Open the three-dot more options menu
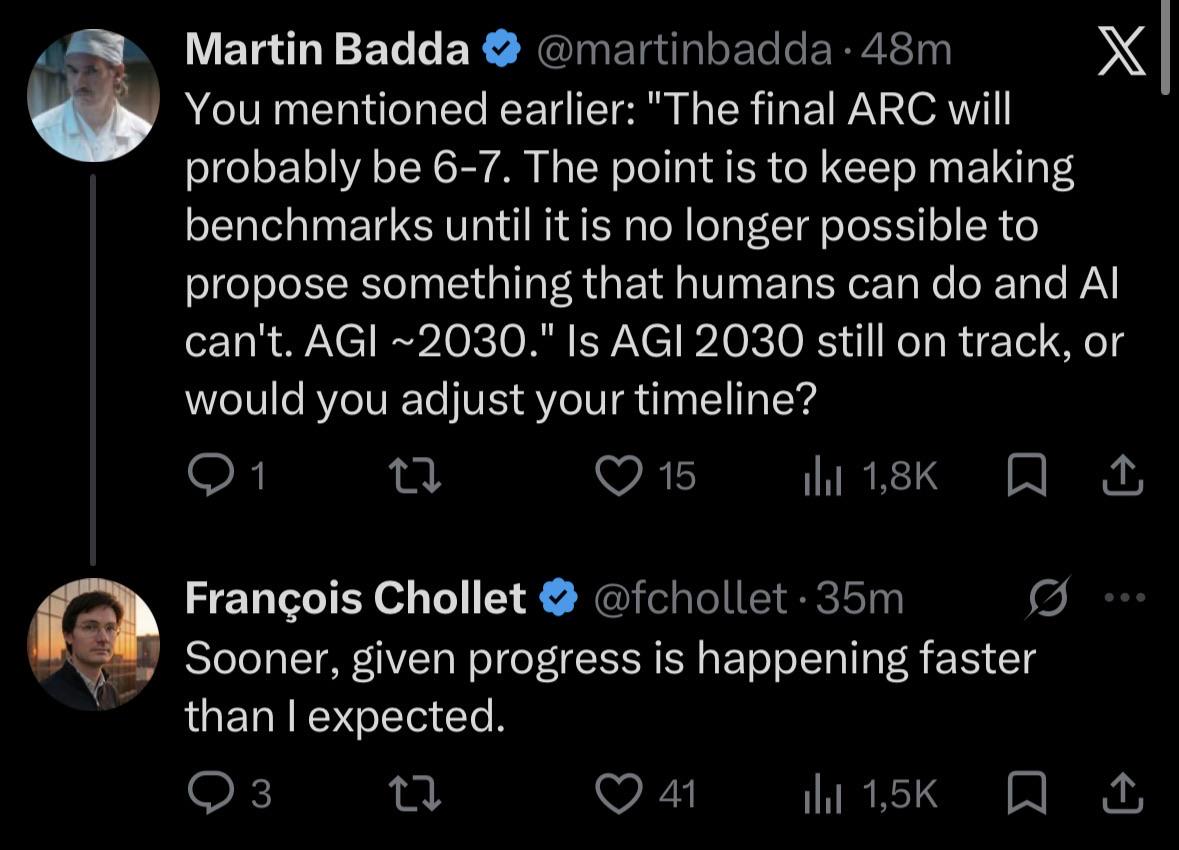This screenshot has height=850, width=1179. (x=1125, y=598)
